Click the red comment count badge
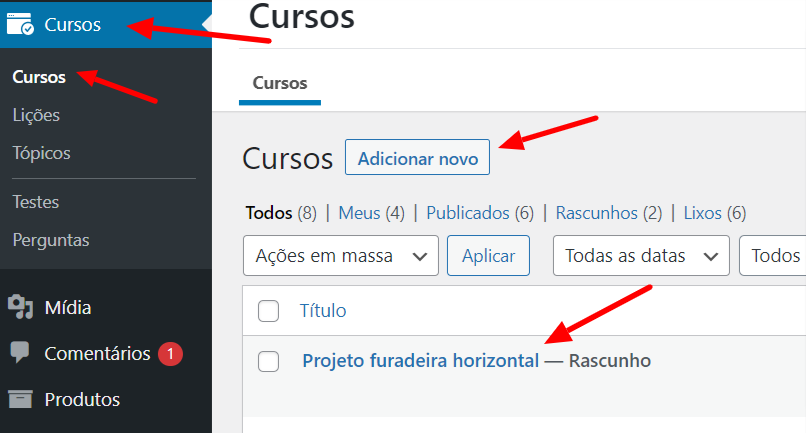 click(170, 354)
